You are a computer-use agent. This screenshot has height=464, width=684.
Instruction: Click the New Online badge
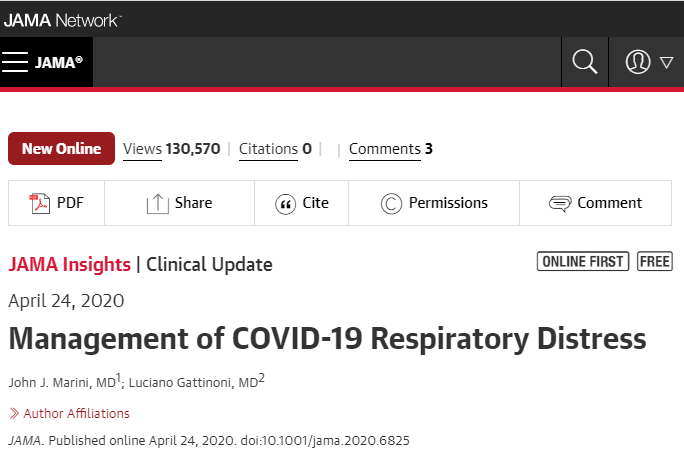coord(62,149)
